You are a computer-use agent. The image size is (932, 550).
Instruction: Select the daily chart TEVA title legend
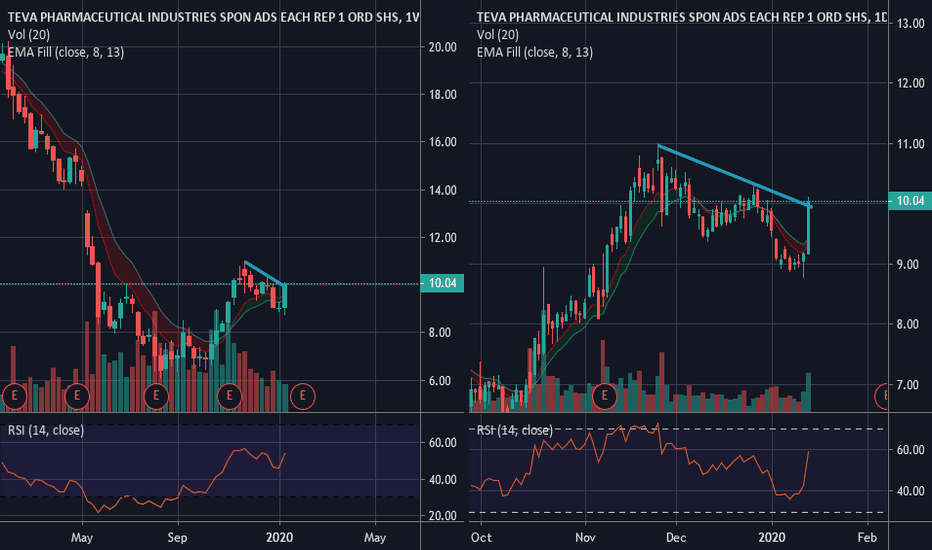pos(682,17)
